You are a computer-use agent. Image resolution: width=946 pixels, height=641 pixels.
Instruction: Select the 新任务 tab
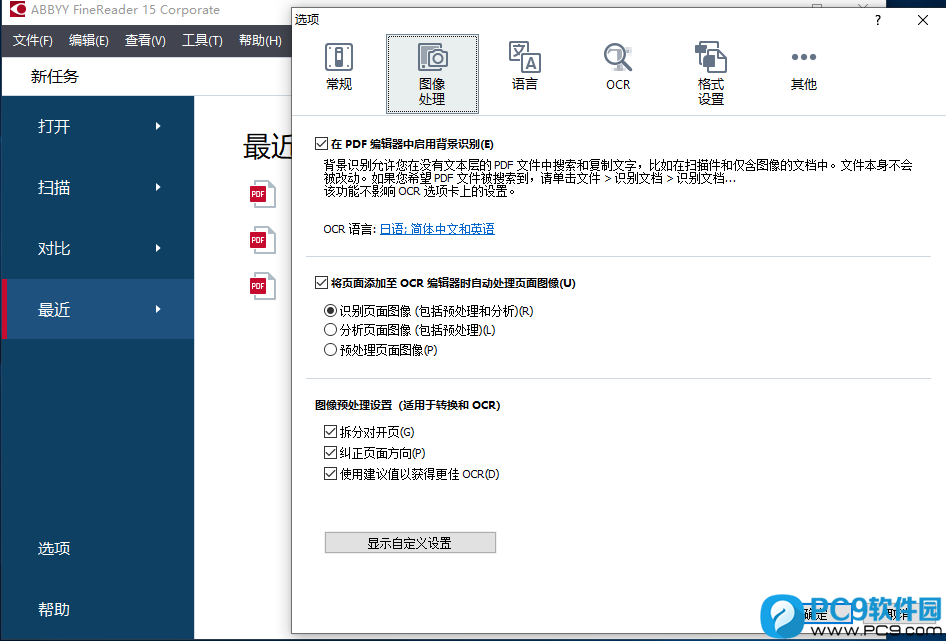coord(55,77)
